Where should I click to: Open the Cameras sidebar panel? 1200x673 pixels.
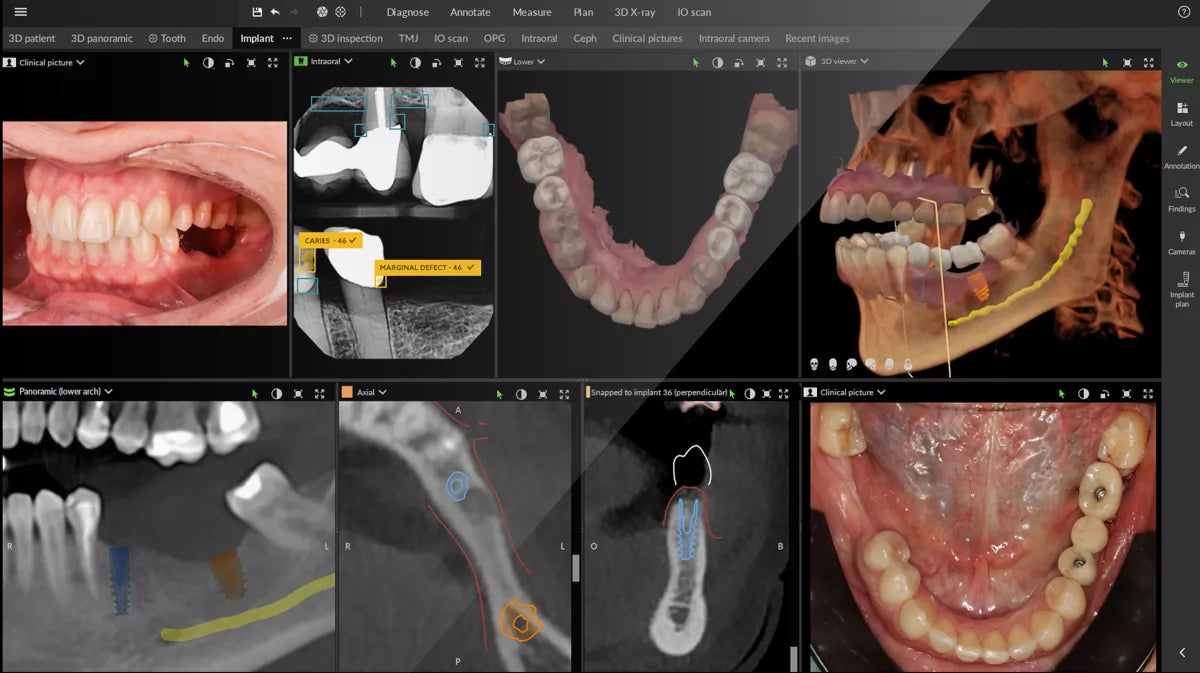[1182, 242]
